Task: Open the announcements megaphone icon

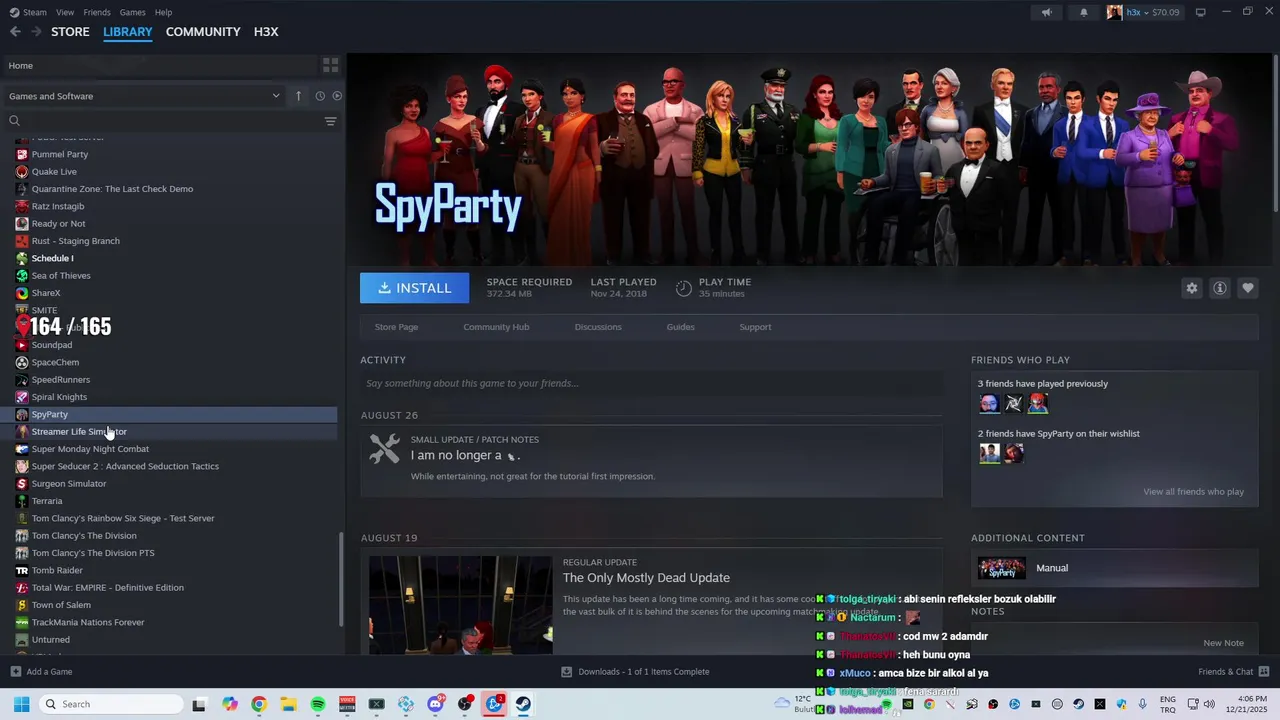Action: click(x=1046, y=12)
